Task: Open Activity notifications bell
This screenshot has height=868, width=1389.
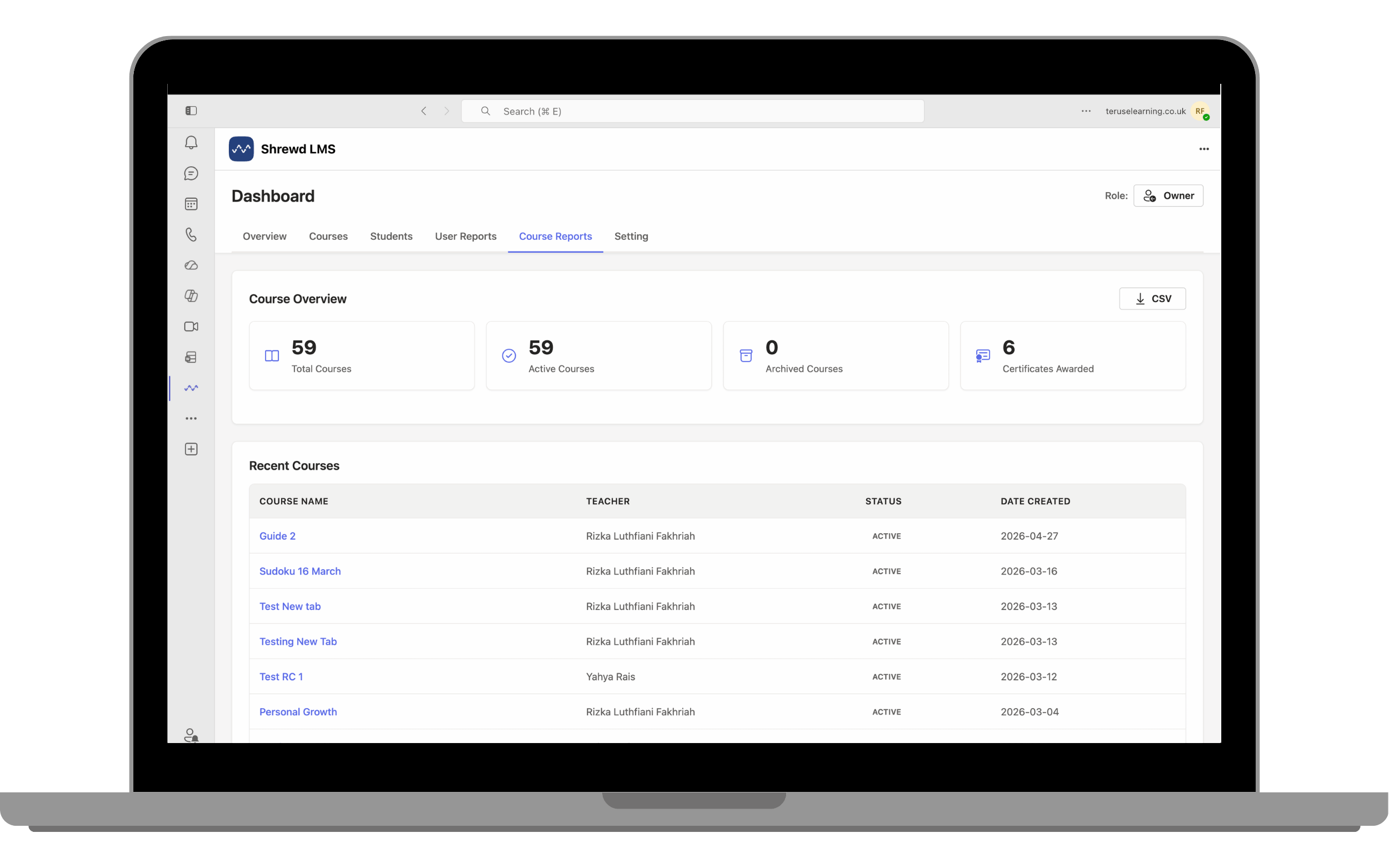Action: pyautogui.click(x=191, y=142)
